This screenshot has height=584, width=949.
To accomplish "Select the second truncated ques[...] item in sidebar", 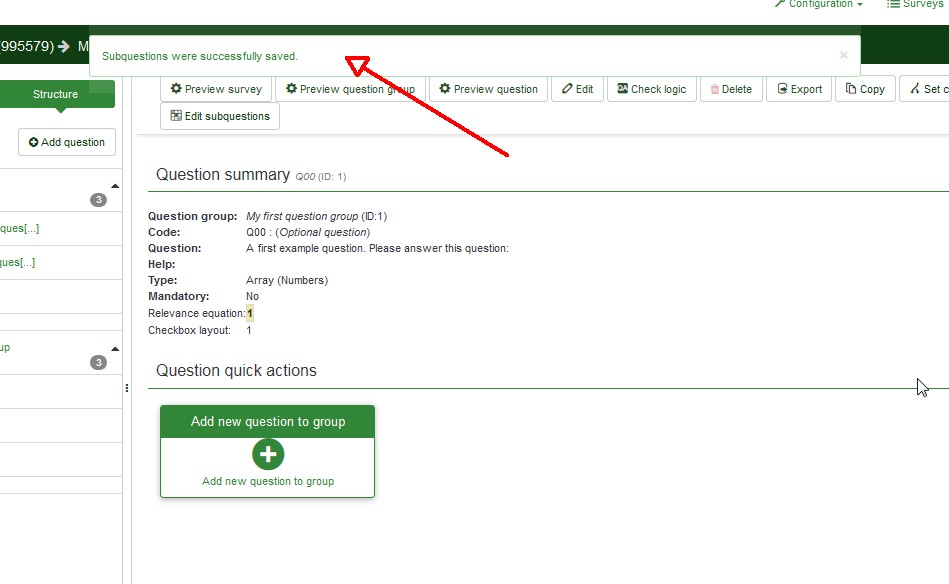I will tap(18, 262).
